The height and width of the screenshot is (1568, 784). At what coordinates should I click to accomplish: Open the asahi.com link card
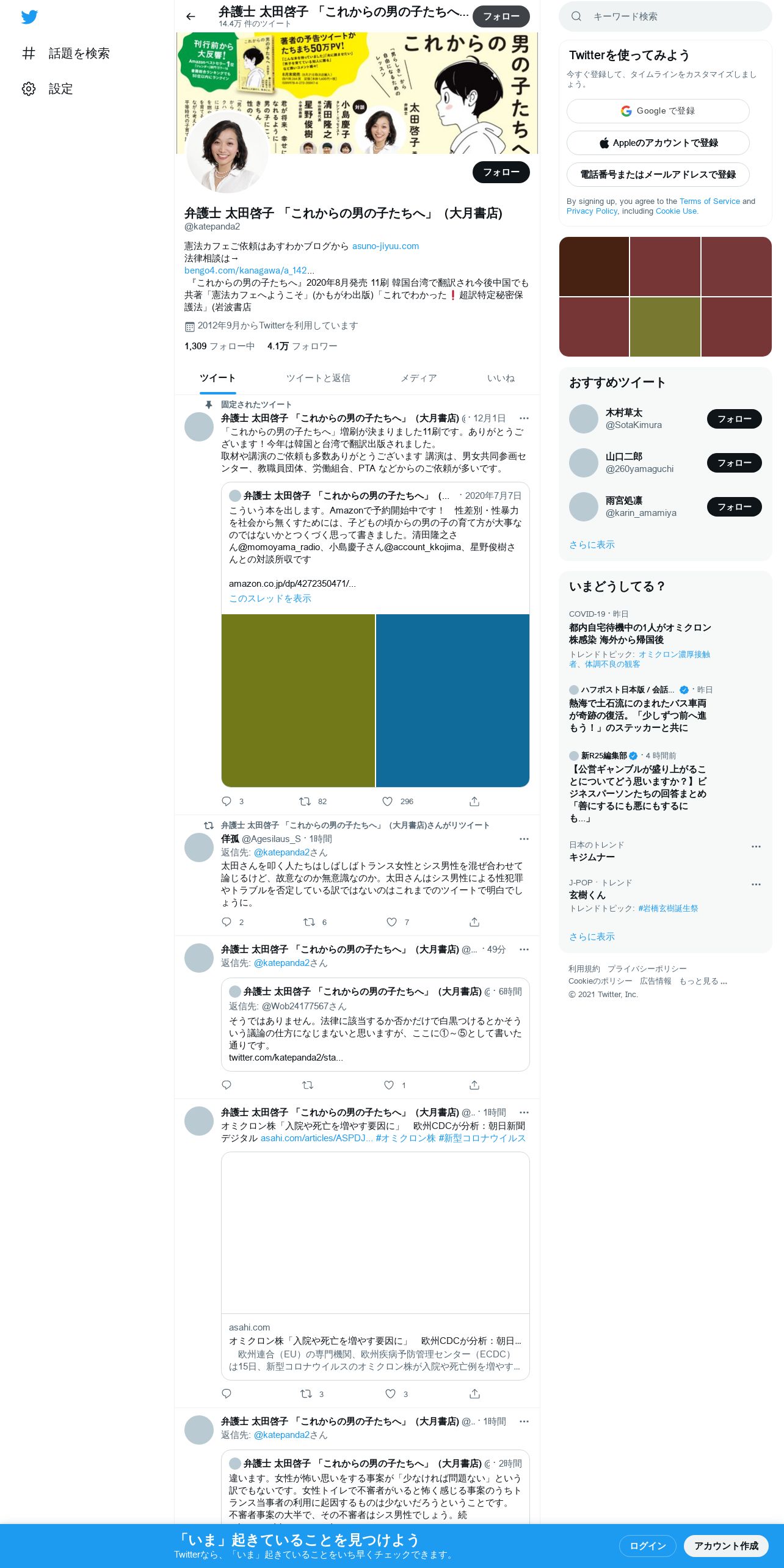[375, 1265]
